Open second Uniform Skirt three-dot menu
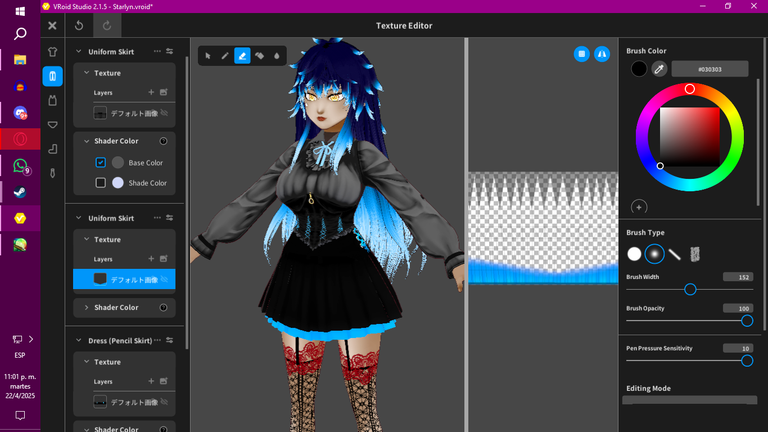Viewport: 768px width, 432px height. click(157, 218)
